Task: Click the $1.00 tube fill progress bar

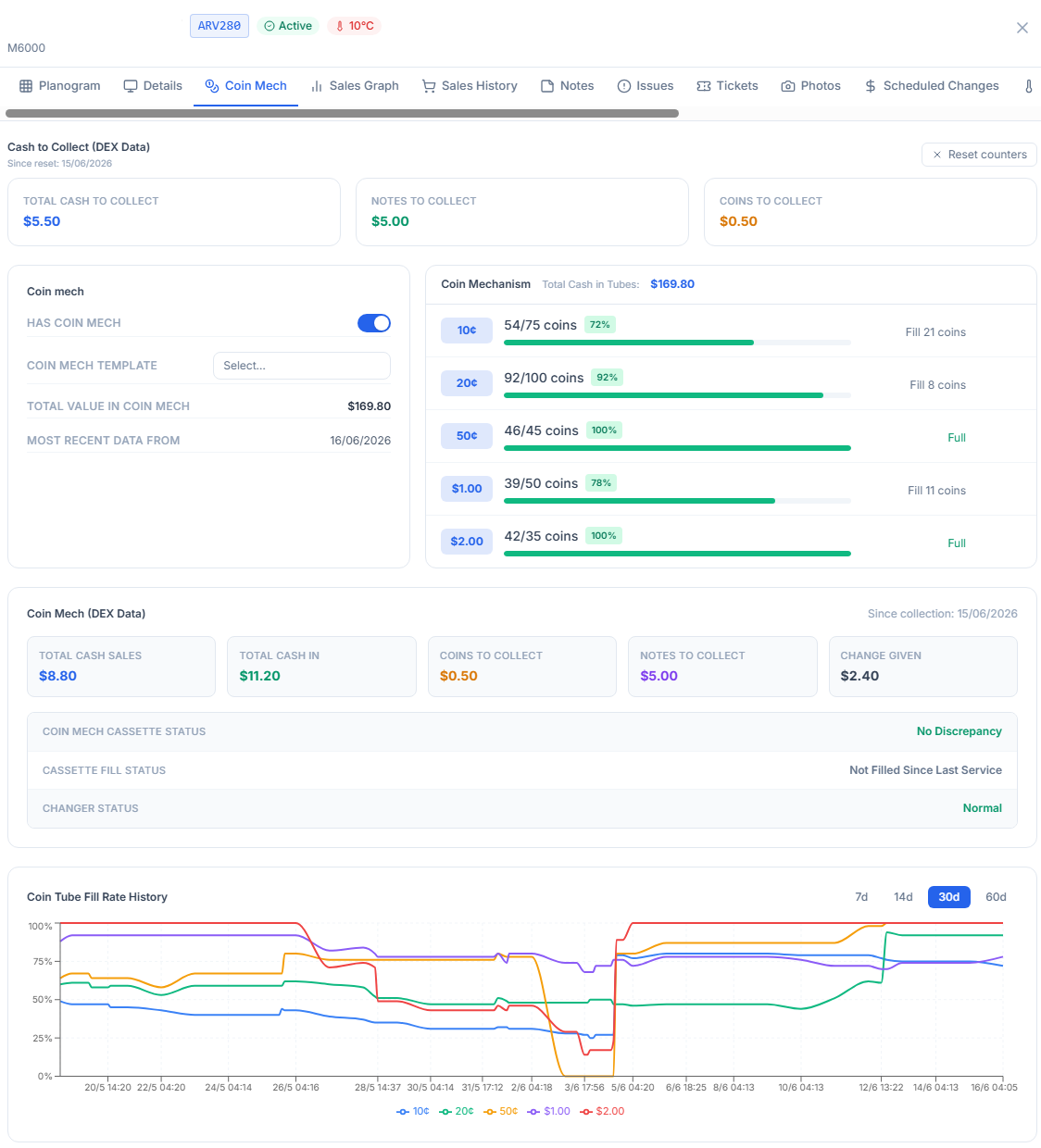Action: pyautogui.click(x=677, y=501)
